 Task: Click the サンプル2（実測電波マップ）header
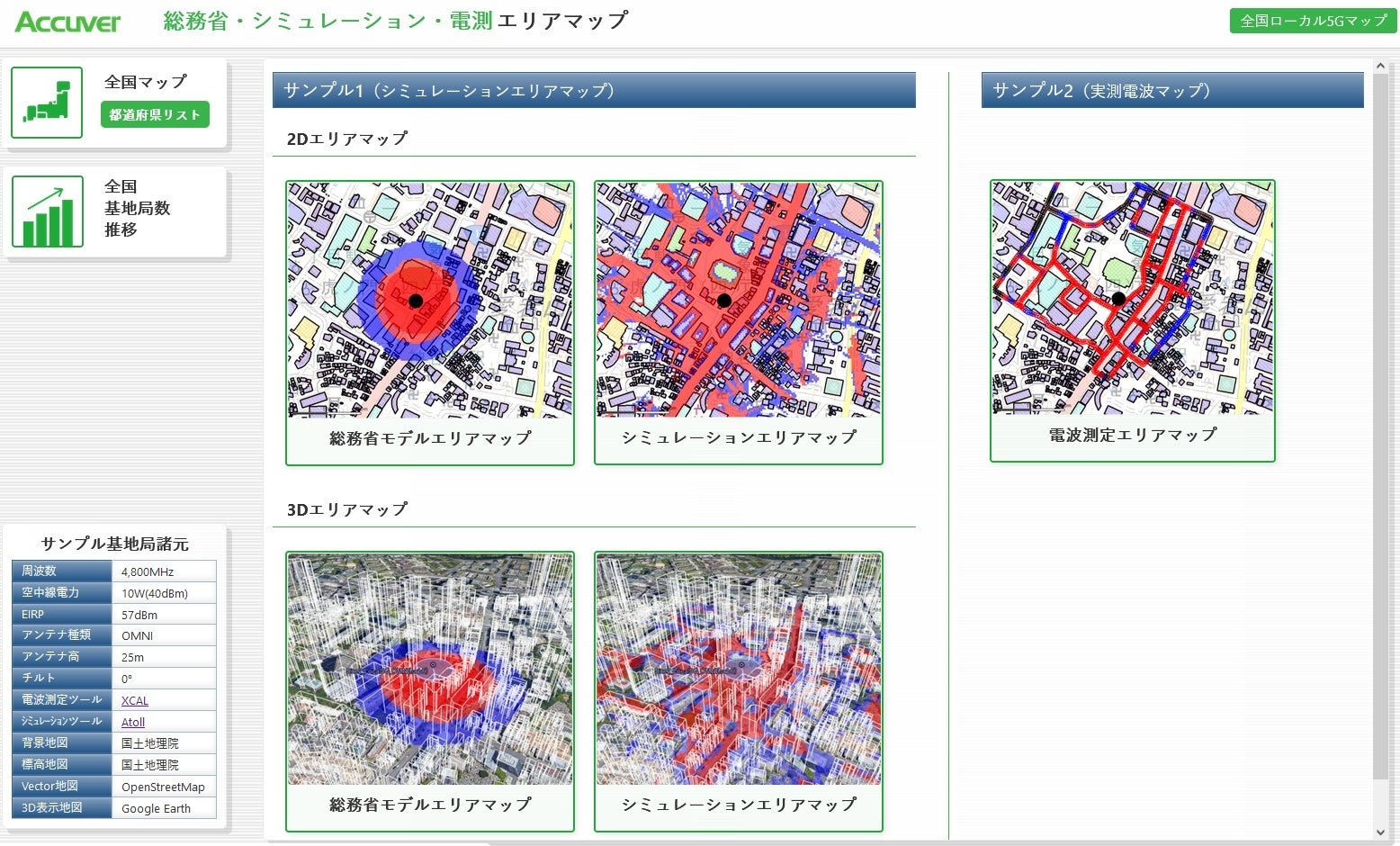tap(1172, 90)
